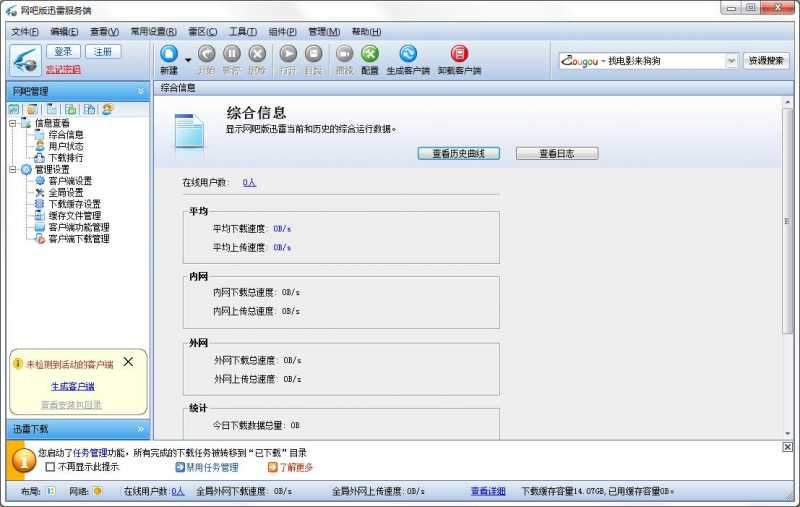This screenshot has height=507, width=800.
Task: Open the 管理(M) menu
Action: pos(324,32)
